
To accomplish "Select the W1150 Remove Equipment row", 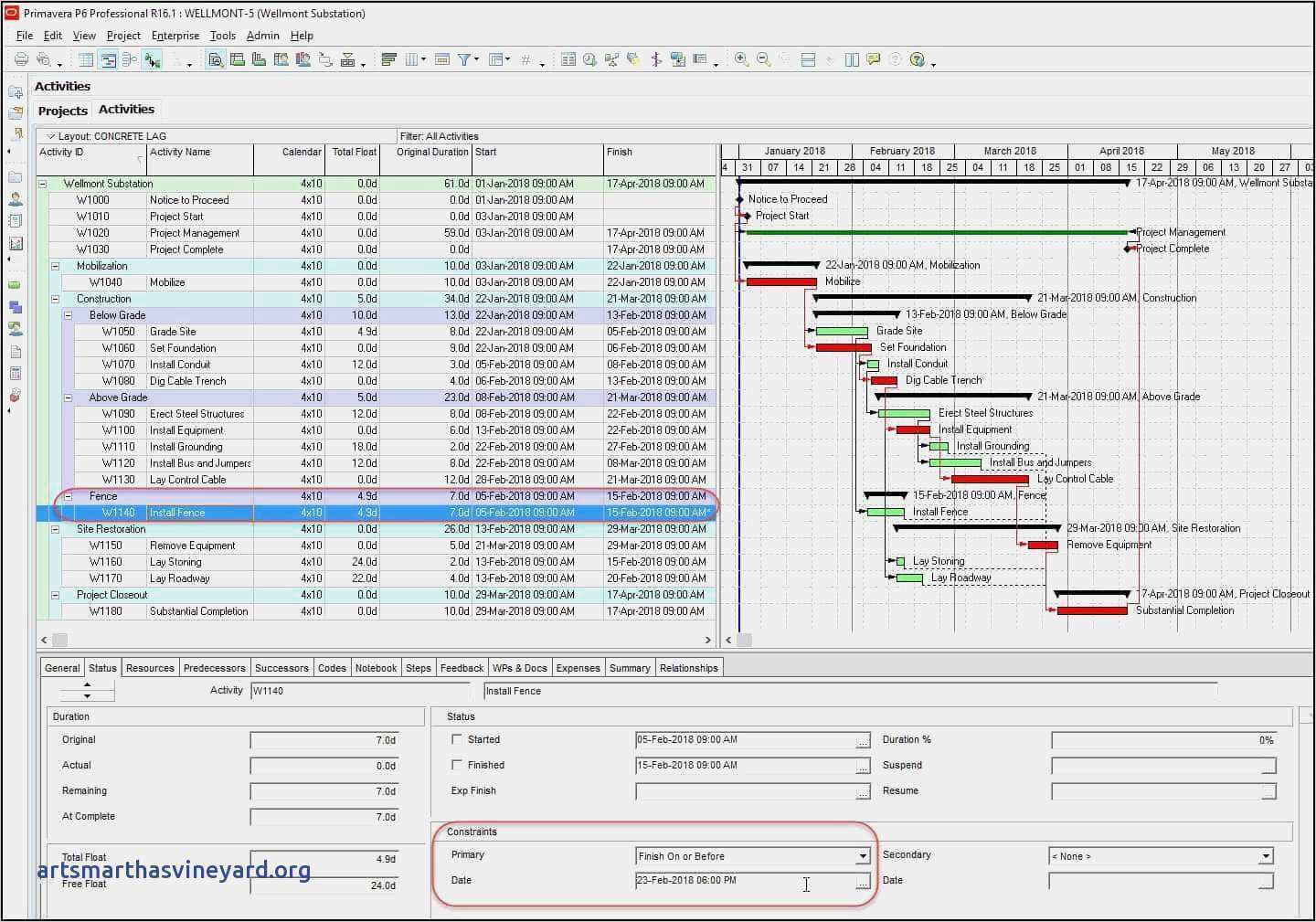I will (x=376, y=546).
